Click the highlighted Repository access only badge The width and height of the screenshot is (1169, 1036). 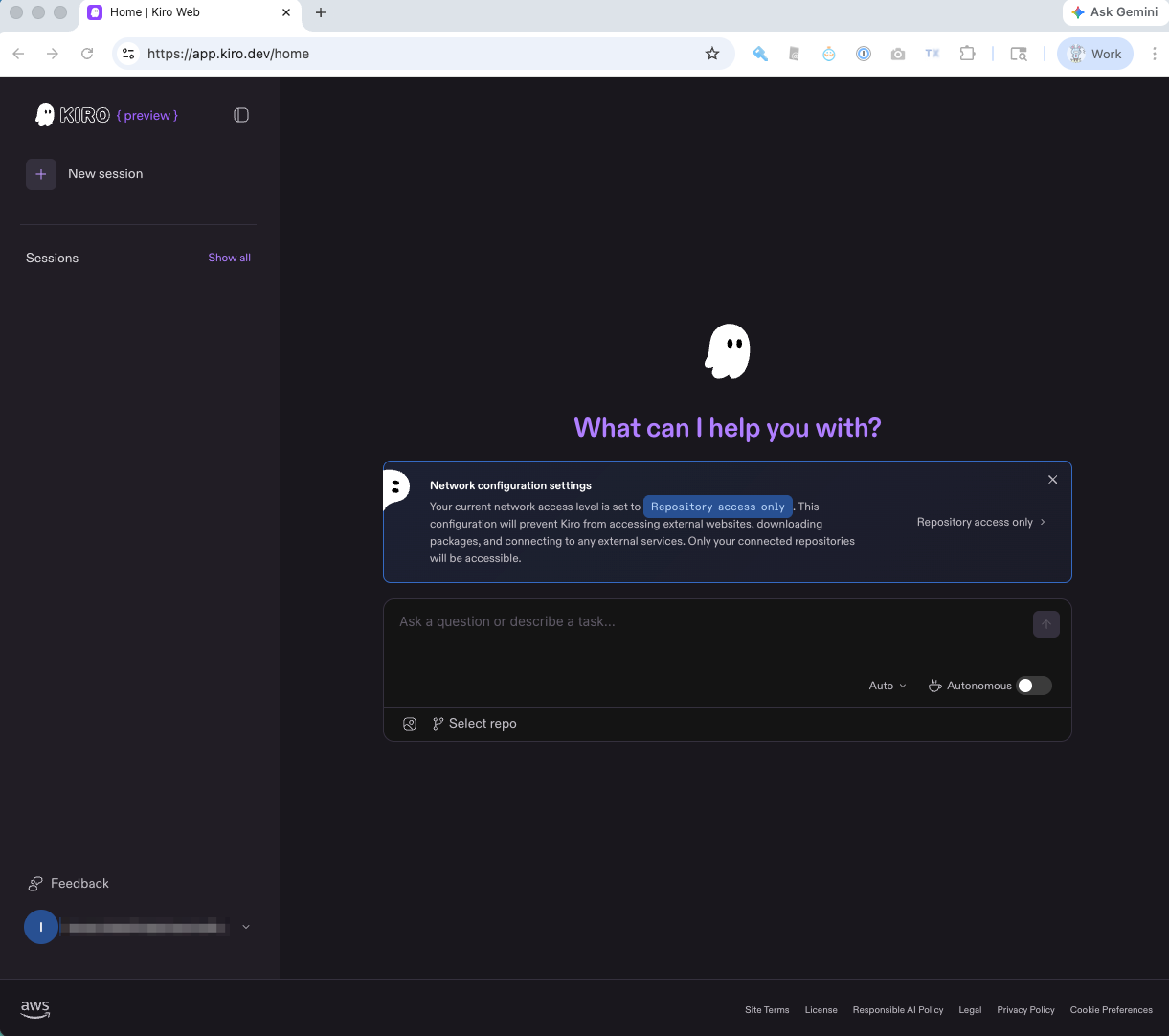click(718, 507)
